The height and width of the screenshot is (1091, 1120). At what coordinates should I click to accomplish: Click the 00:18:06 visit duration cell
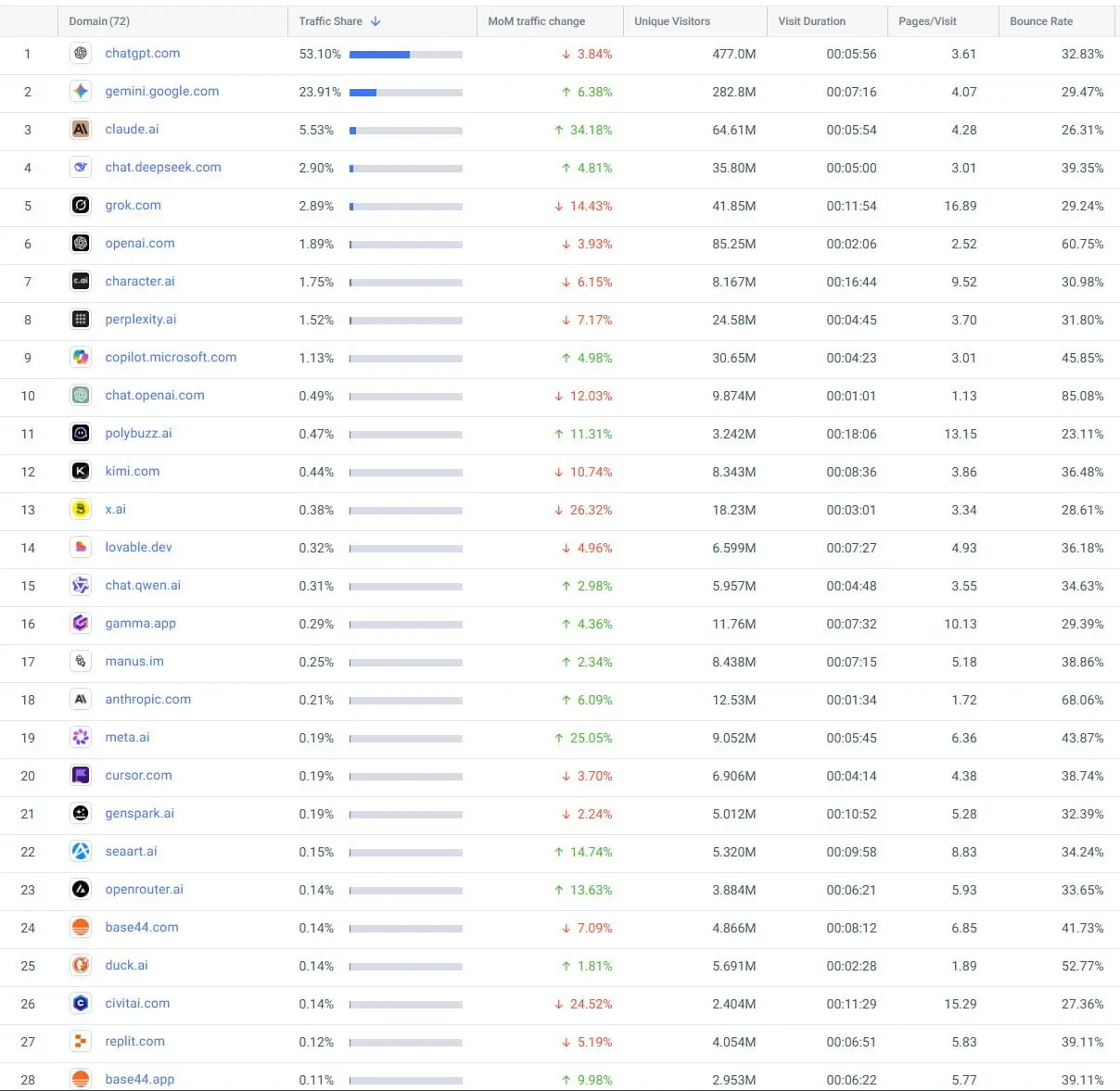851,434
